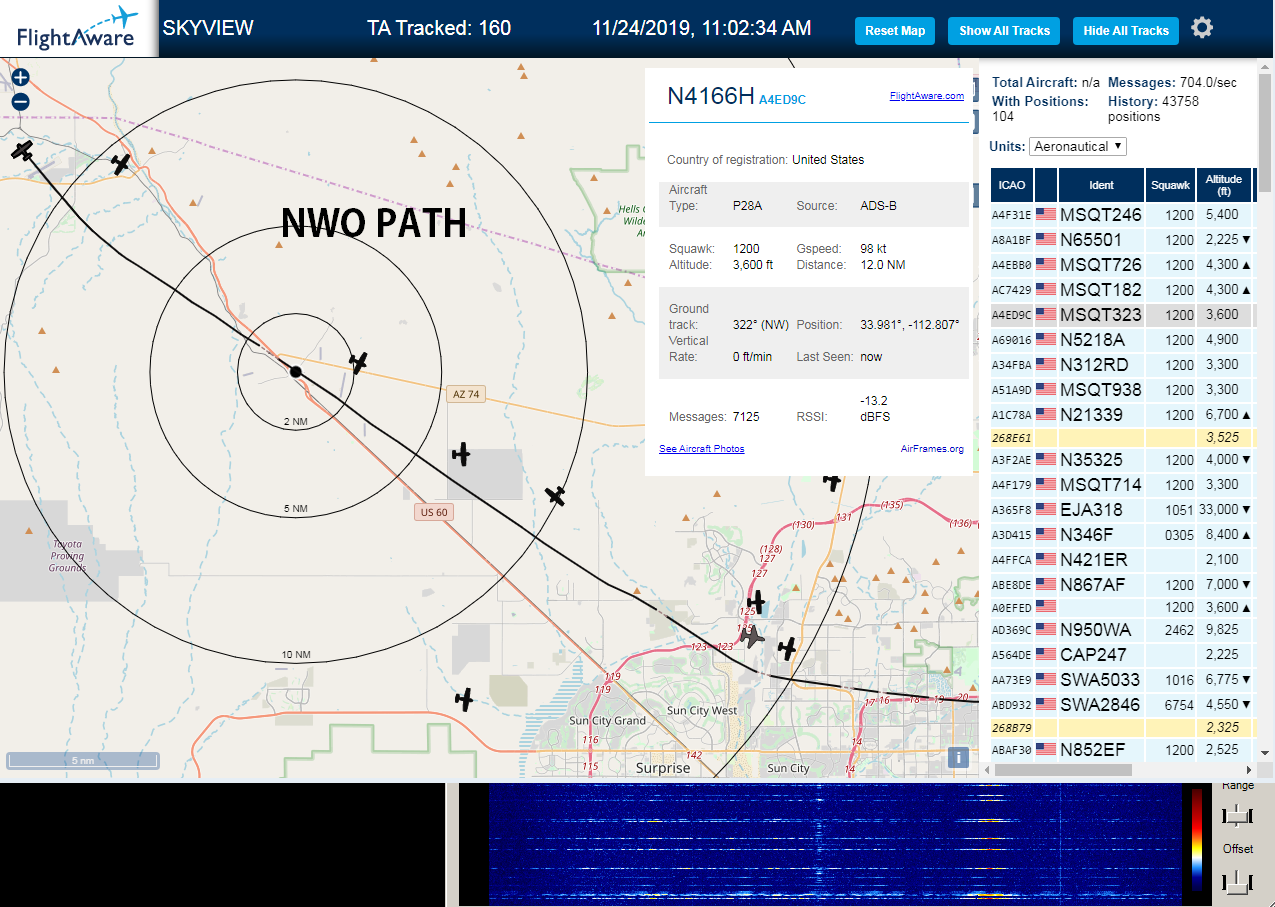Click the US flag in EJA318 row
1275x907 pixels.
tap(1046, 509)
